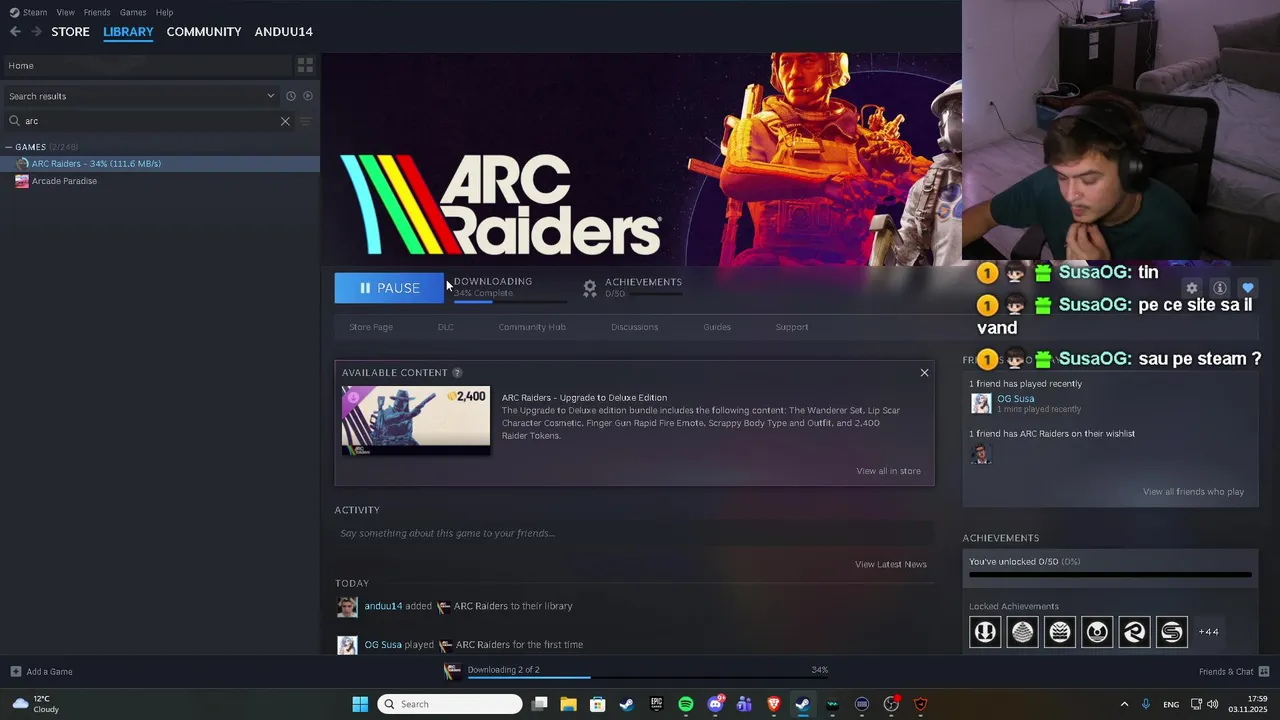This screenshot has width=1280, height=720.
Task: Open the fourth locked achievement icon
Action: click(x=1097, y=632)
